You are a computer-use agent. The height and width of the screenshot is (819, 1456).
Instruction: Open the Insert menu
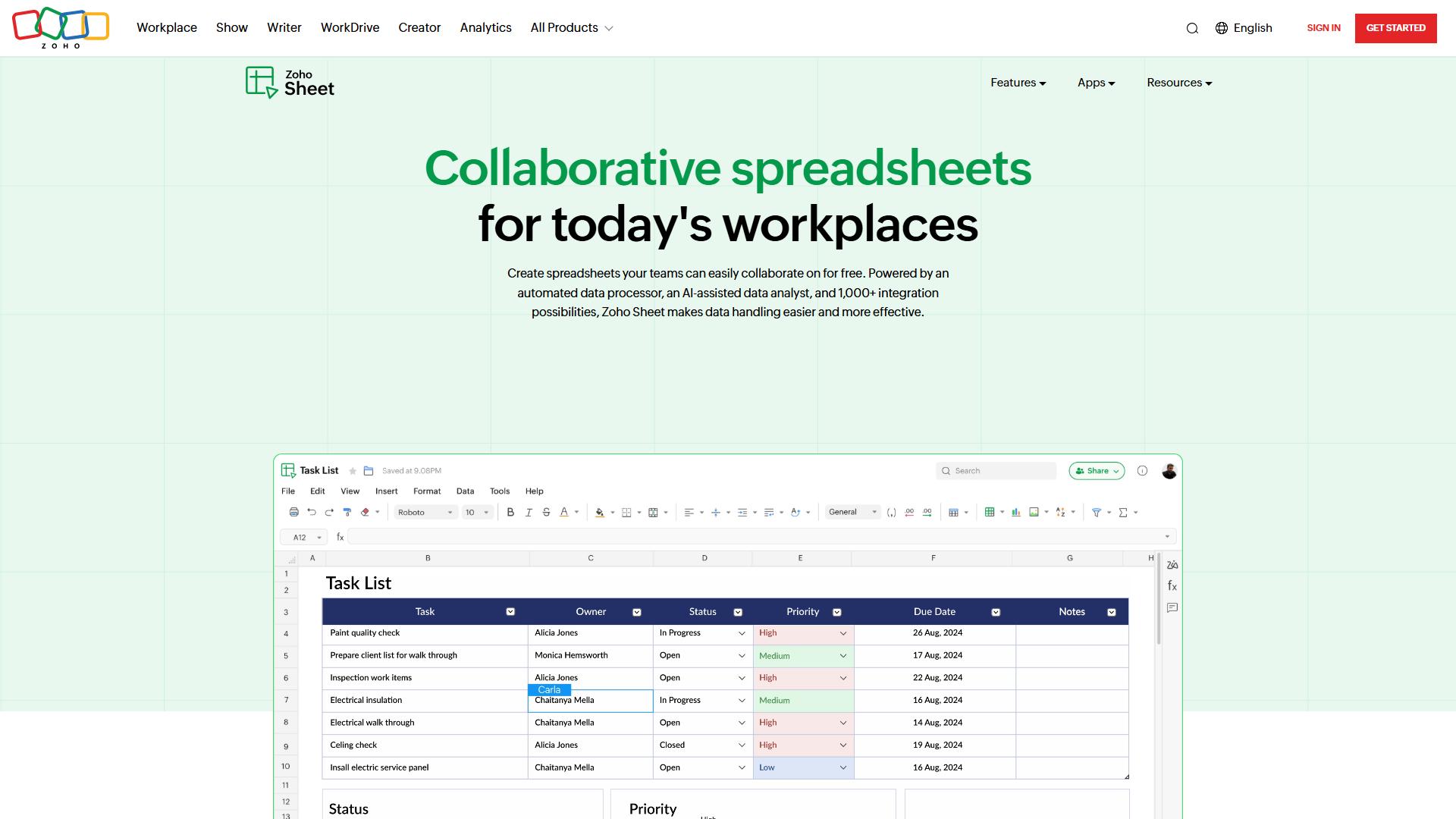387,491
